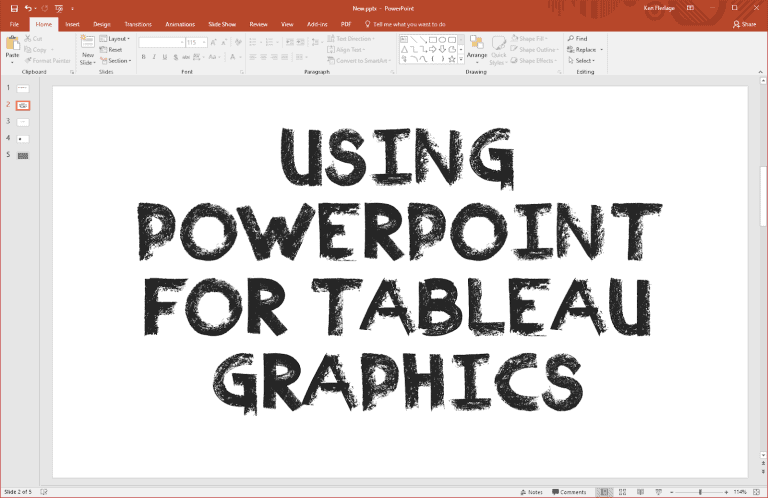Switch to the Insert ribbon tab

coord(72,24)
